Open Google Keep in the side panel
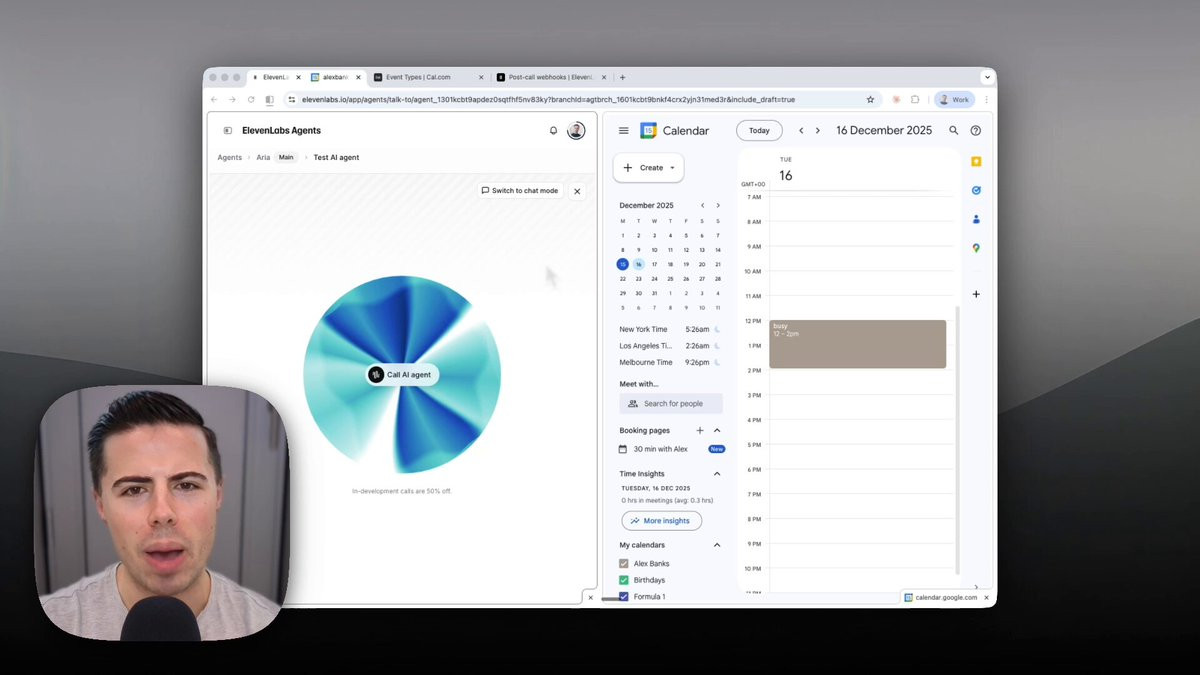 [x=976, y=161]
